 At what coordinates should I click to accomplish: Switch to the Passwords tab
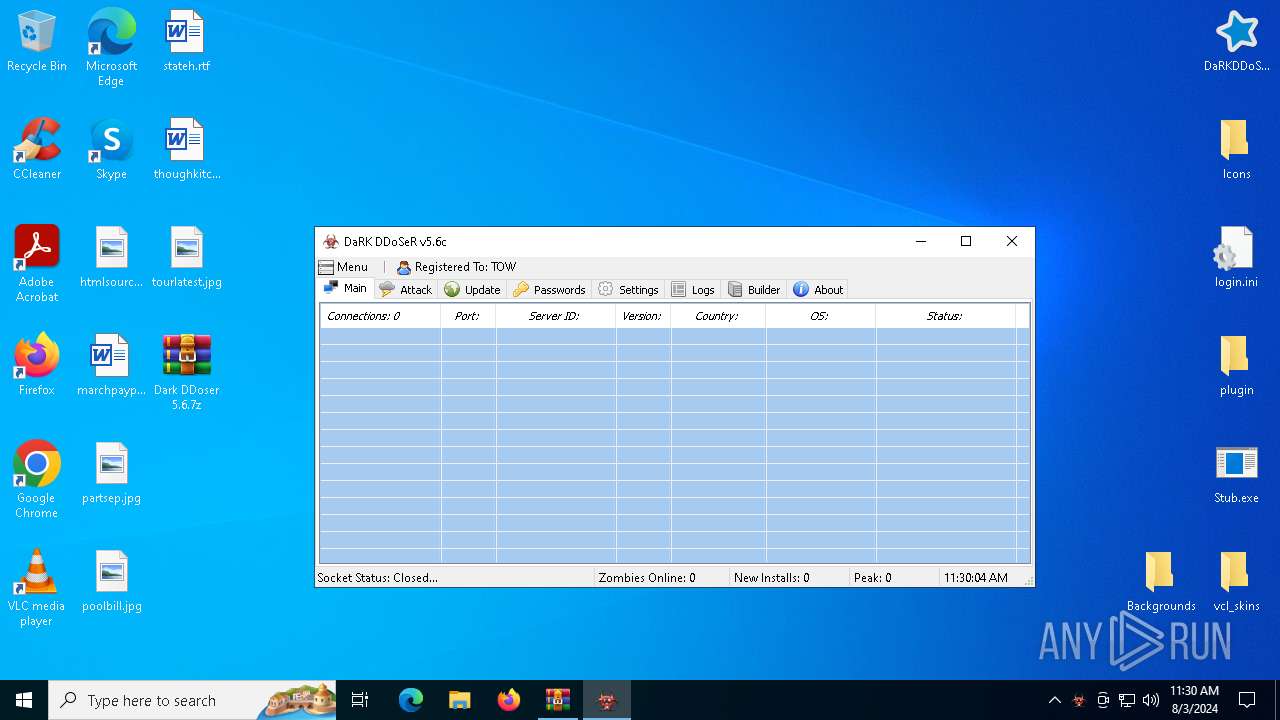[x=549, y=289]
